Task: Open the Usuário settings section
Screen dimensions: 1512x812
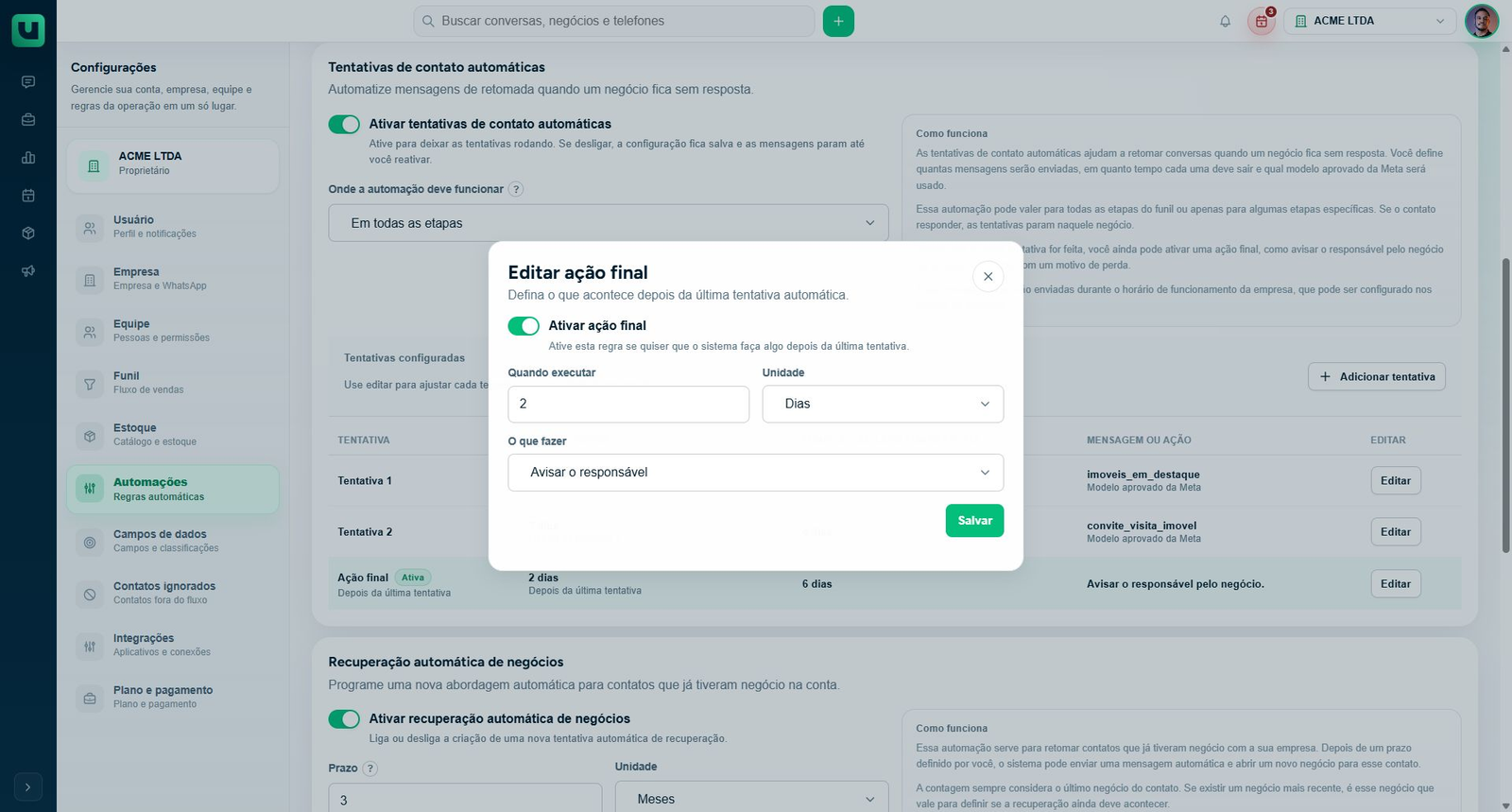Action: (173, 227)
